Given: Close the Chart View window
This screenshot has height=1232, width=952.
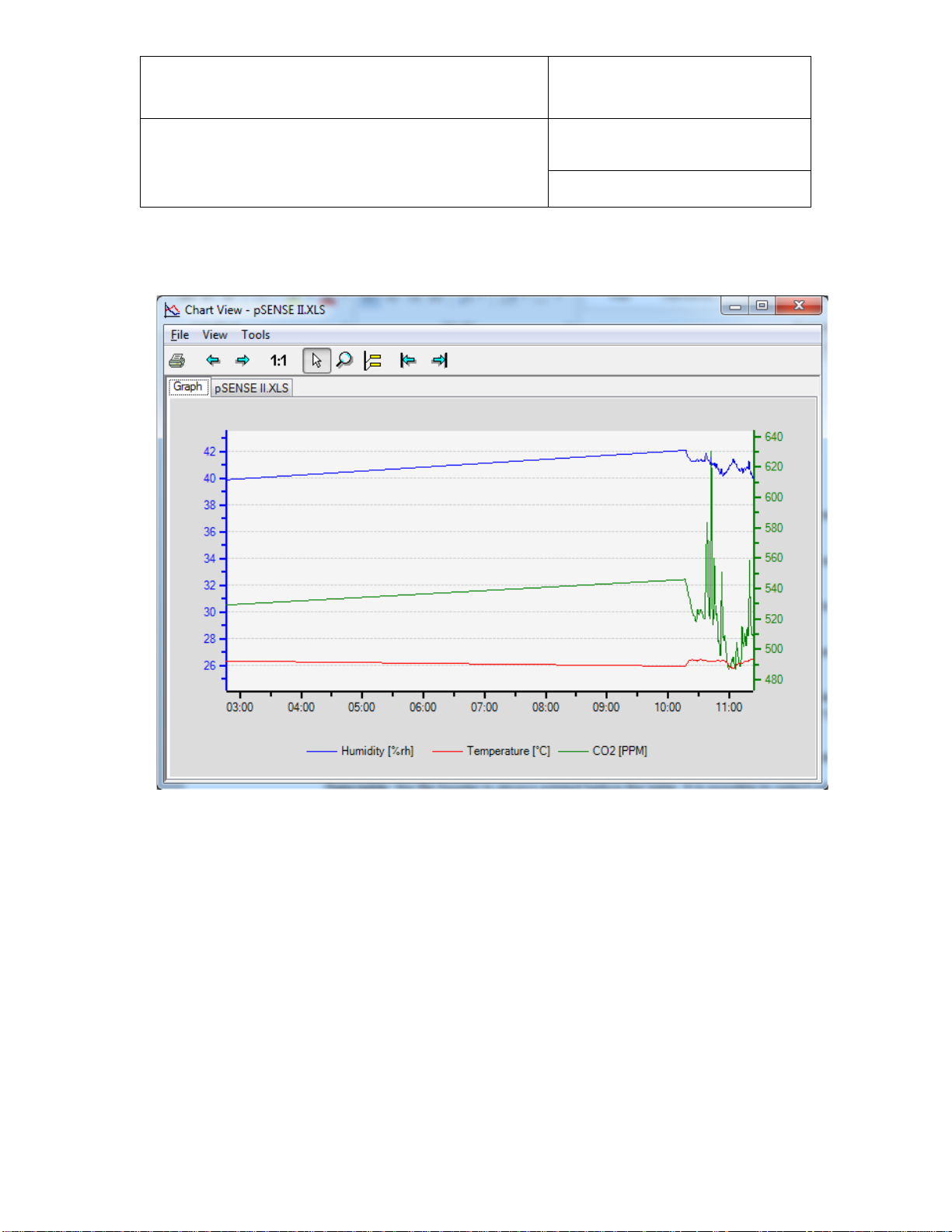Looking at the screenshot, I should pos(798,305).
